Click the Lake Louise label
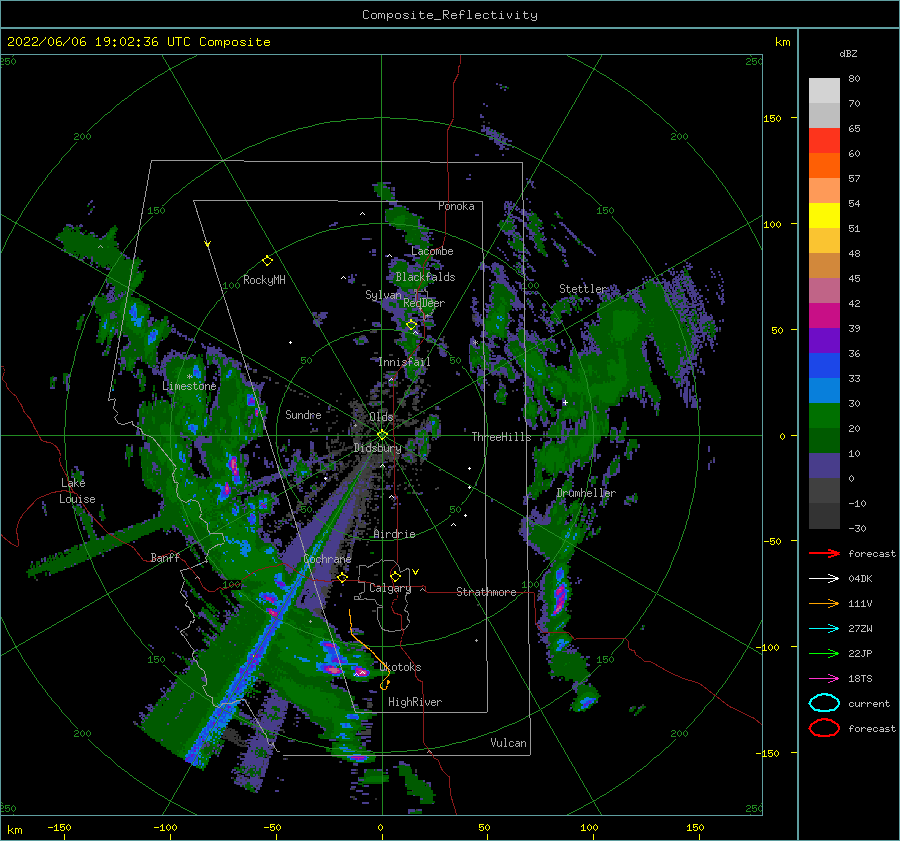Screen dimensions: 900x841 (77, 491)
